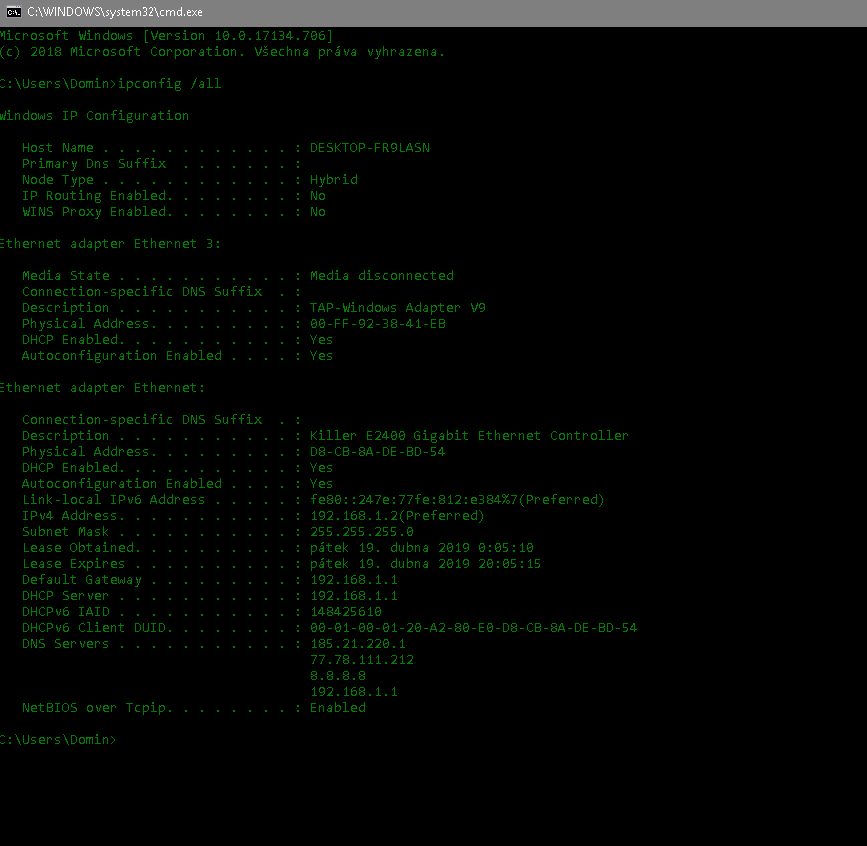
Task: Click the host name DESKTOP-FR9LASN
Action: tap(369, 148)
